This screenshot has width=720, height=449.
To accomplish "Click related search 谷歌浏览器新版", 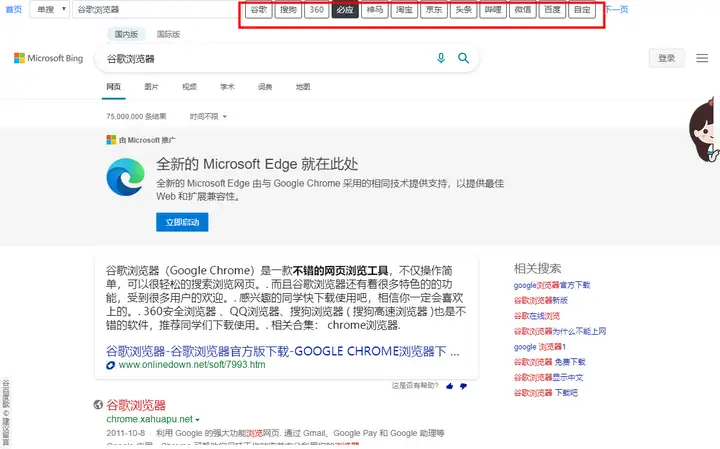I will [x=540, y=300].
